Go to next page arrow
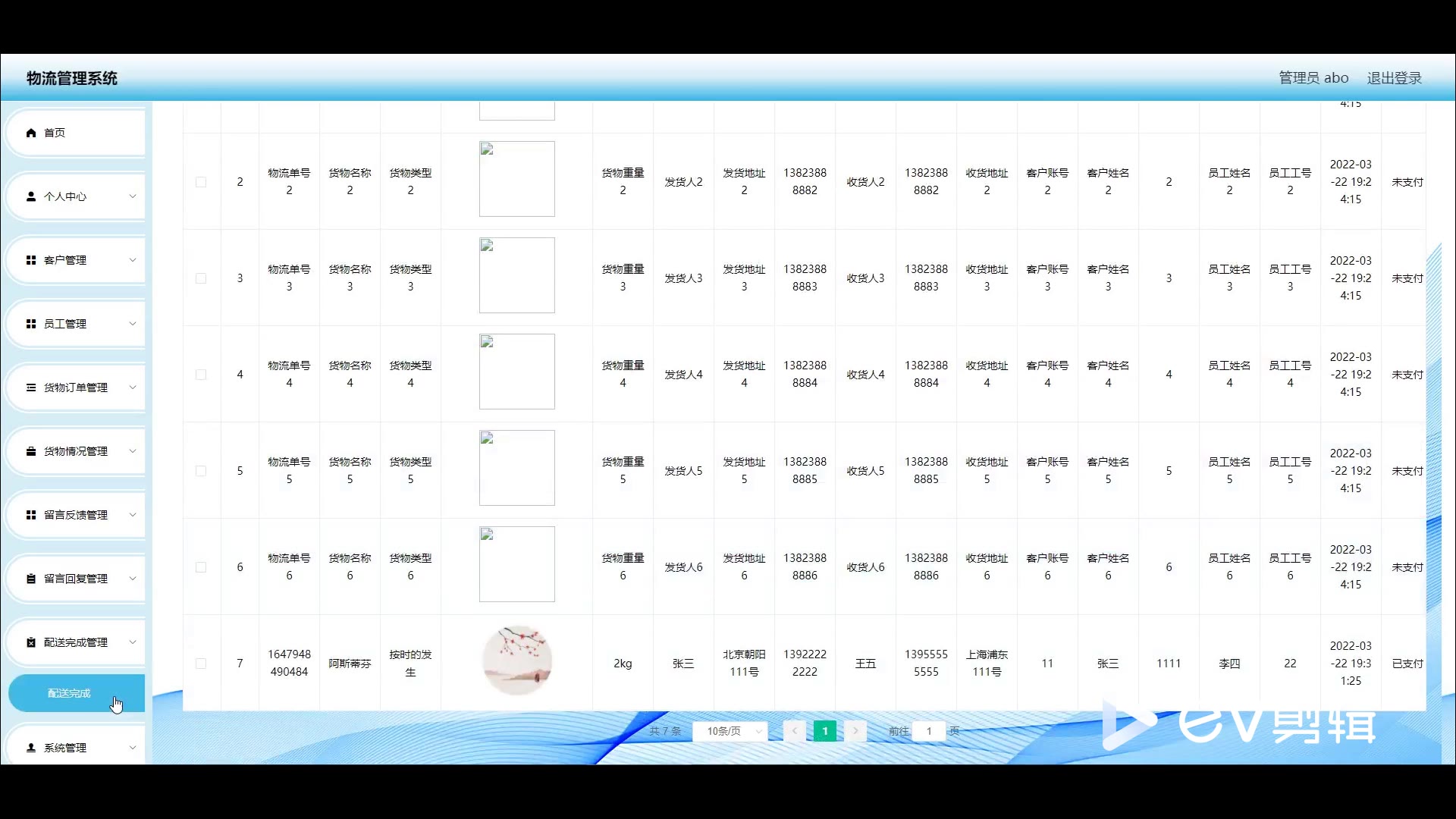Viewport: 1456px width, 819px height. [855, 731]
